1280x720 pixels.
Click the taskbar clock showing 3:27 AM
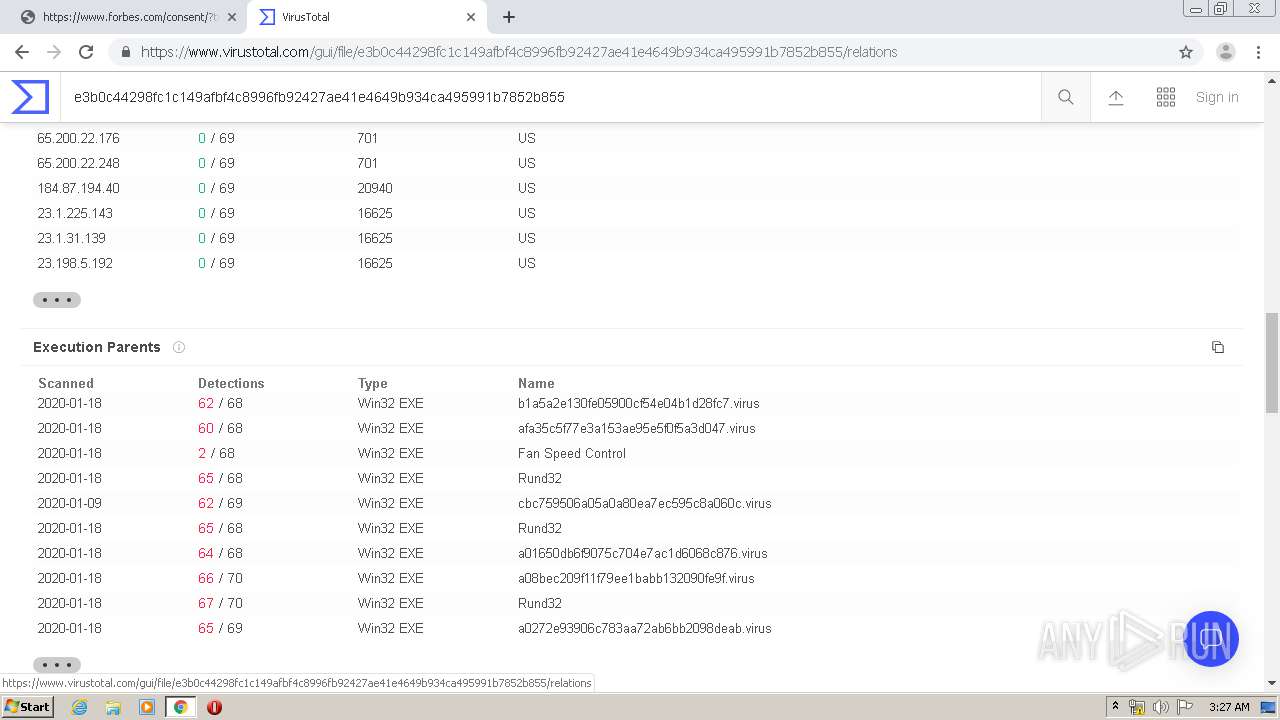point(1229,707)
